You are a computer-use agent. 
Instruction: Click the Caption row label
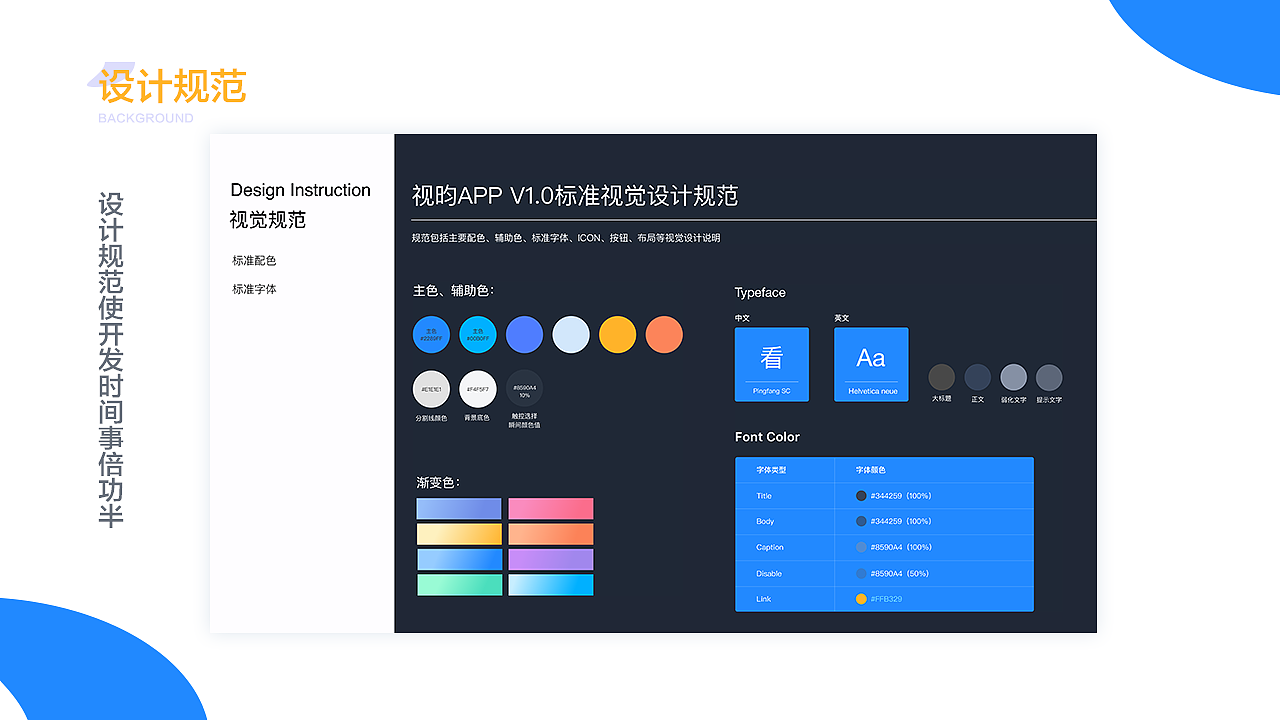770,547
